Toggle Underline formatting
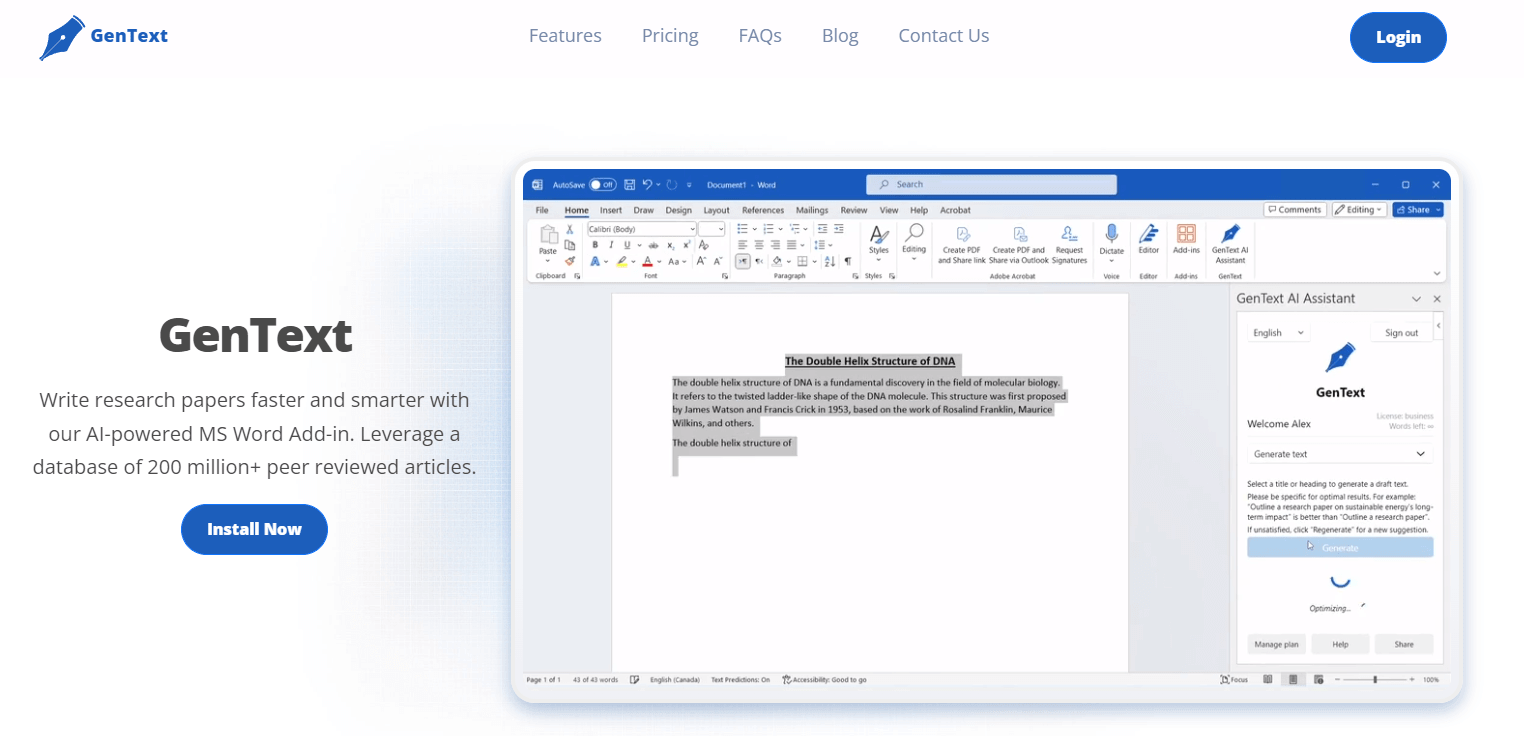Screen dimensions: 1524x736 tap(627, 245)
